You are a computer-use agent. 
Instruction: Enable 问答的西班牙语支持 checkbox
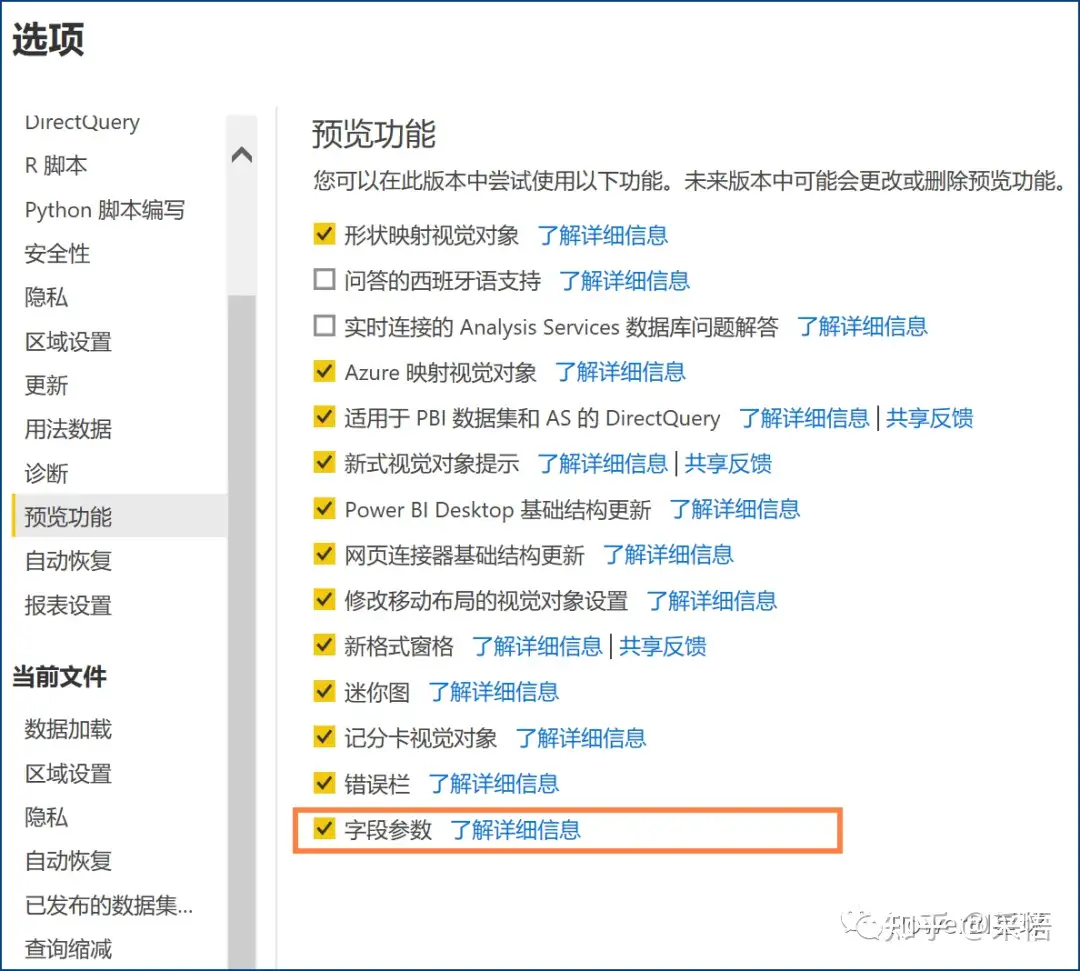(x=324, y=280)
